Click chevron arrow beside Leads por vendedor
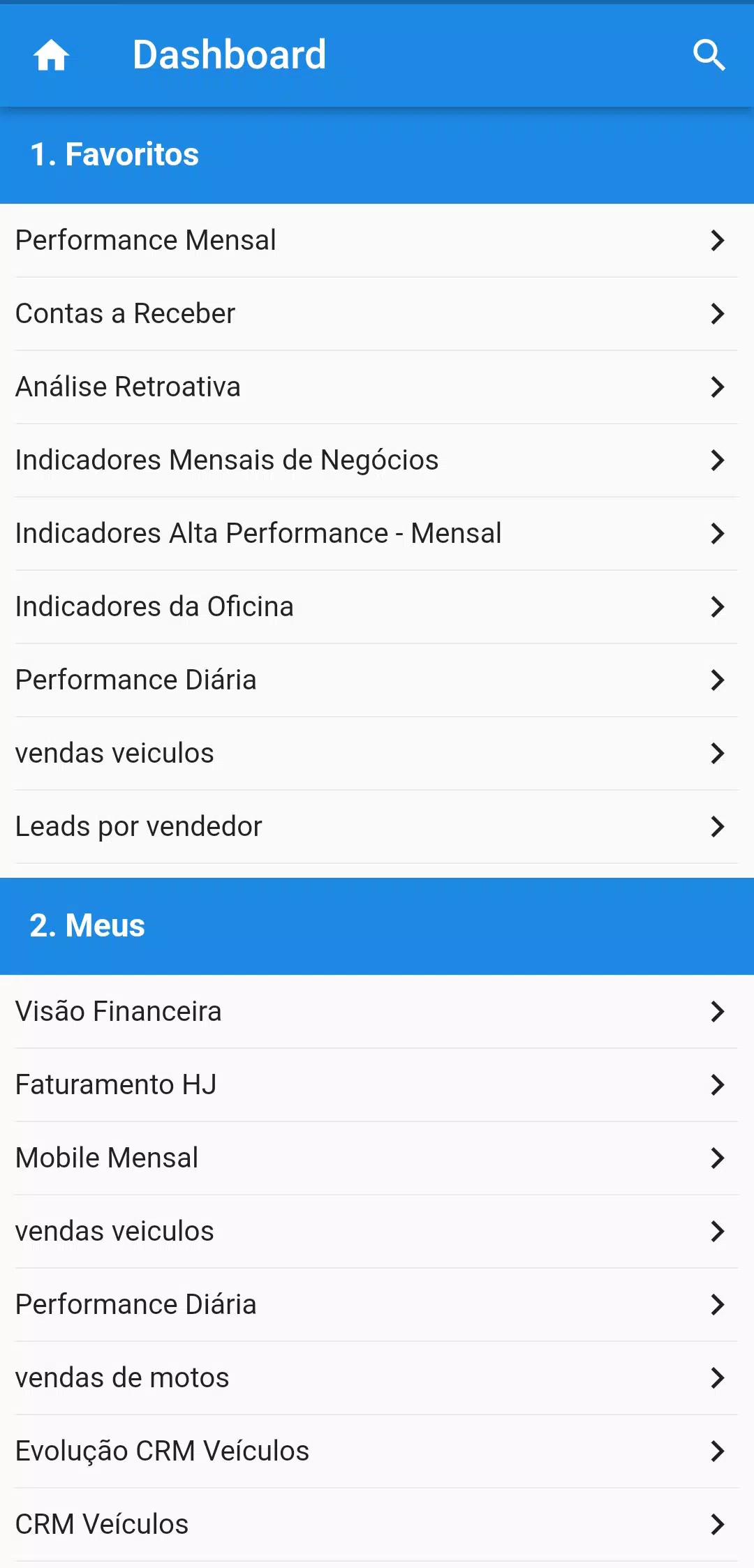The width and height of the screenshot is (754, 1568). point(718,826)
